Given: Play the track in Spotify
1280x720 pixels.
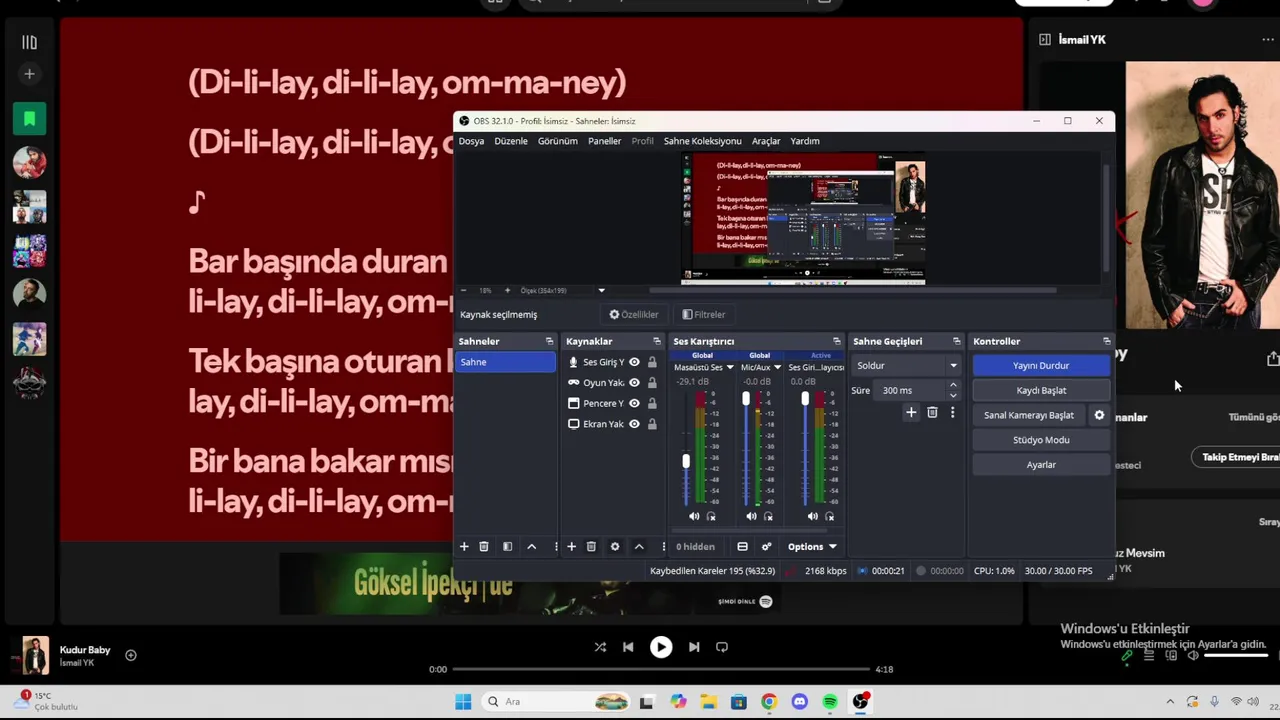Looking at the screenshot, I should 661,647.
